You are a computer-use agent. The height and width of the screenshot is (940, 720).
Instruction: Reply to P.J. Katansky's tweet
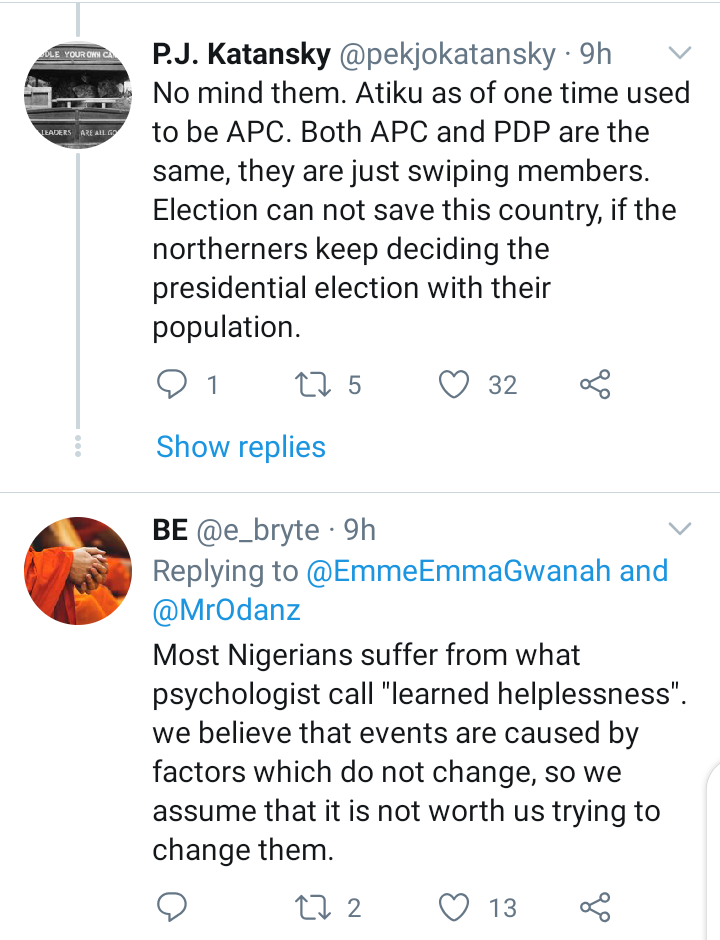click(172, 384)
